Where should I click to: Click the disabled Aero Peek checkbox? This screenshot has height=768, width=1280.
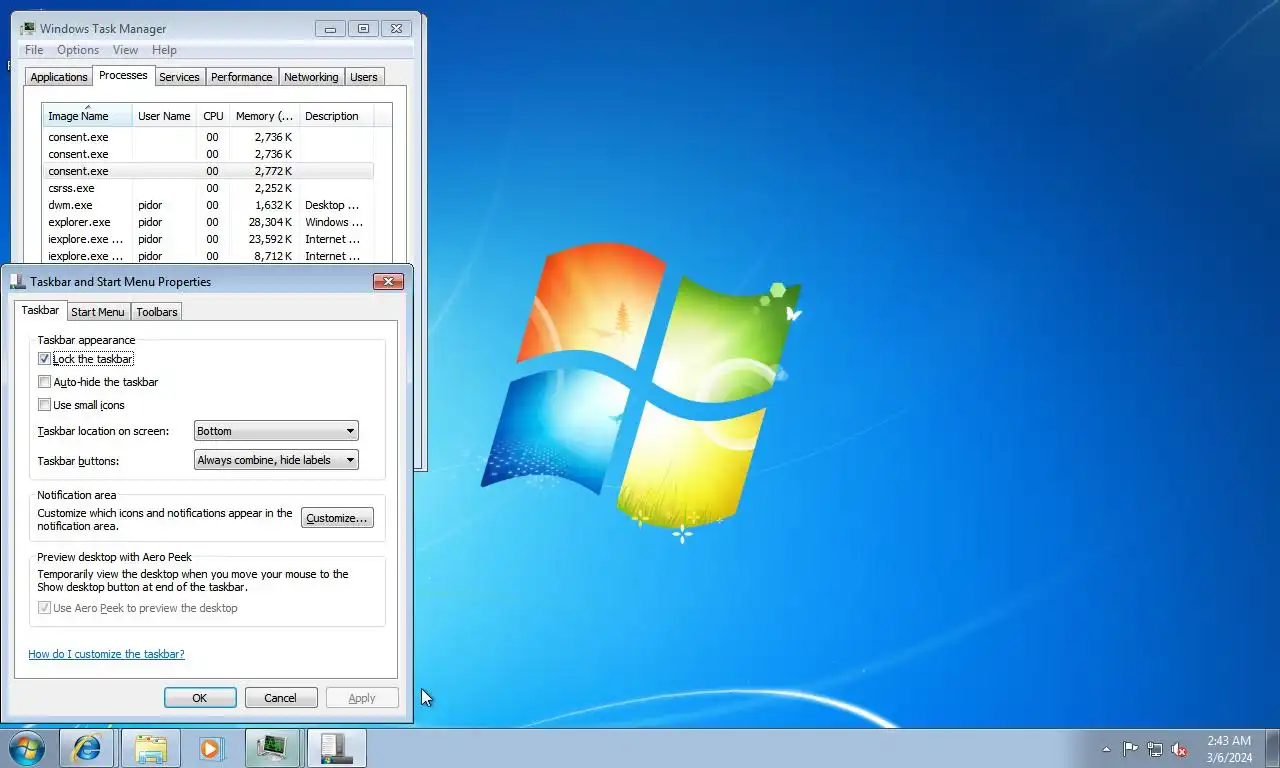tap(44, 607)
